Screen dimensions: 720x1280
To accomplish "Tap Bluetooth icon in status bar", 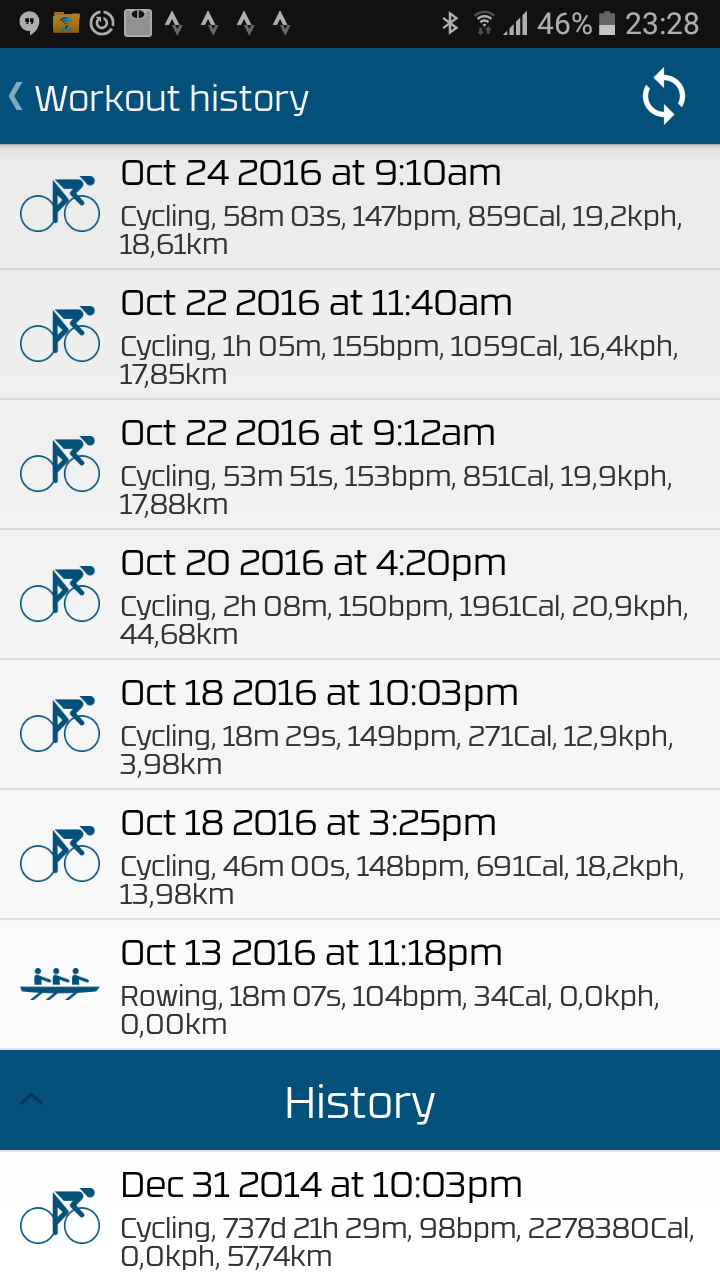I will point(450,23).
